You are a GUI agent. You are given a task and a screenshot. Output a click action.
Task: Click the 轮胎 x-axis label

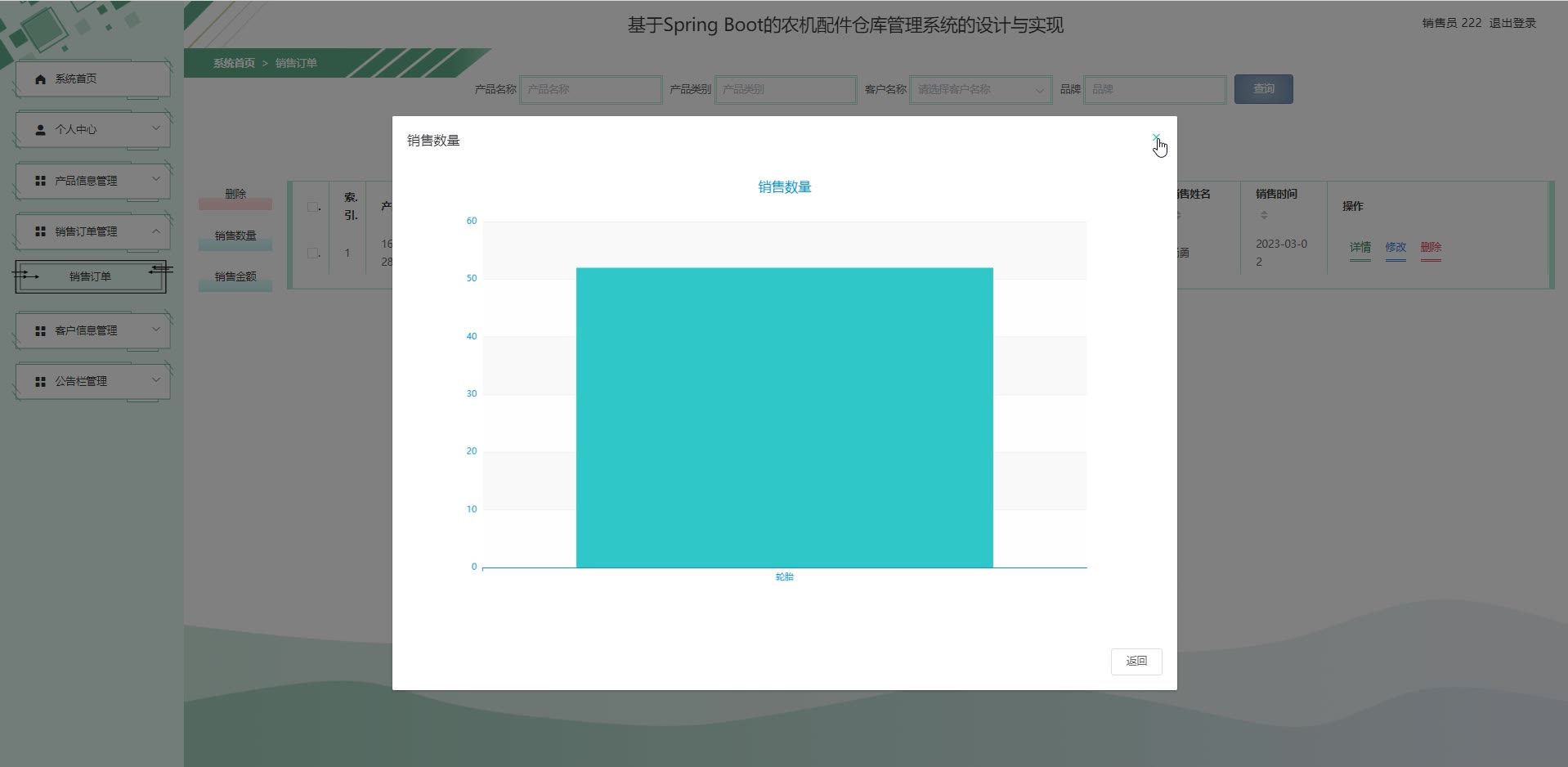[x=785, y=576]
